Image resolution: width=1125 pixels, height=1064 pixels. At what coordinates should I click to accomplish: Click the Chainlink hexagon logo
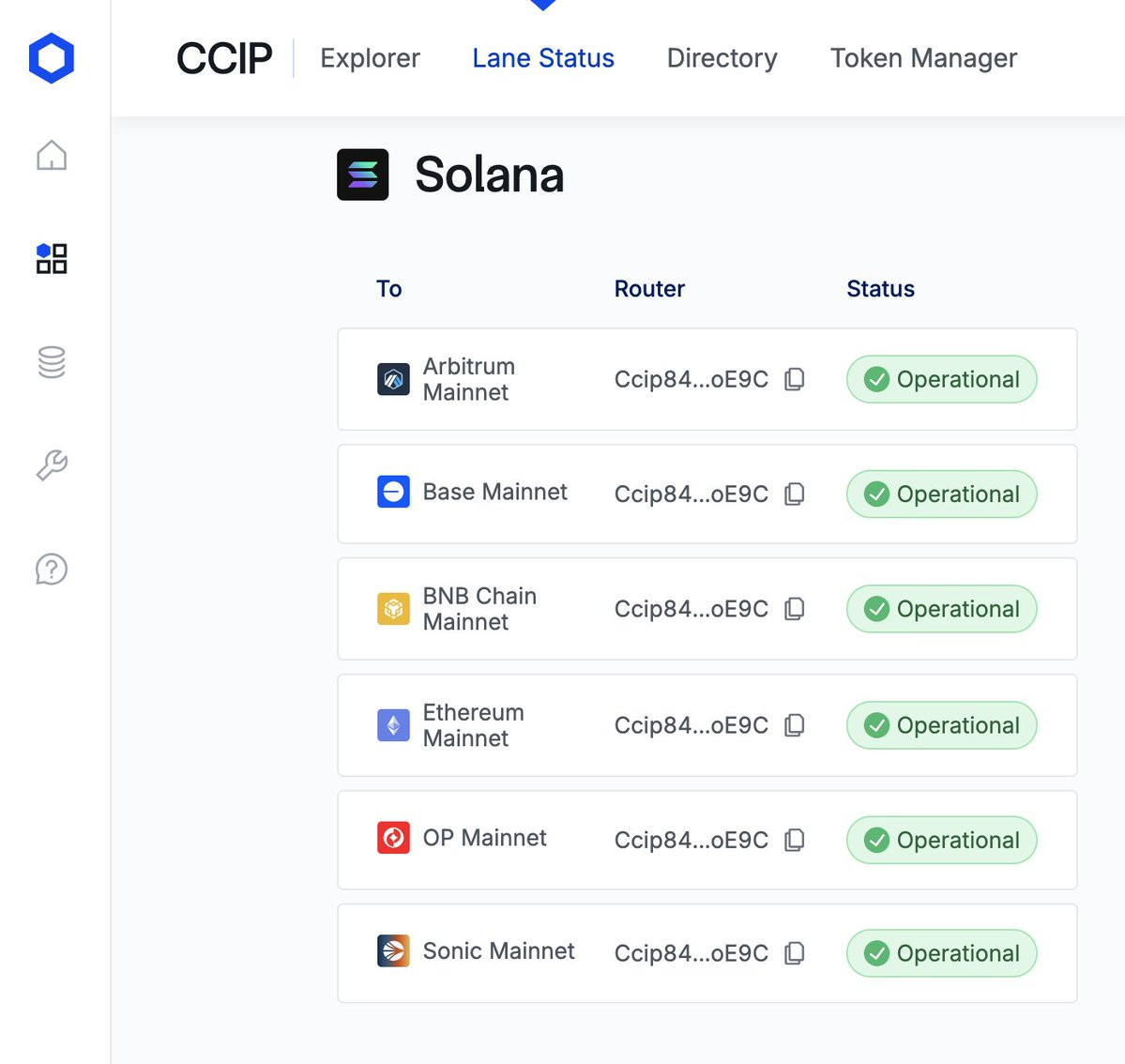tap(51, 58)
